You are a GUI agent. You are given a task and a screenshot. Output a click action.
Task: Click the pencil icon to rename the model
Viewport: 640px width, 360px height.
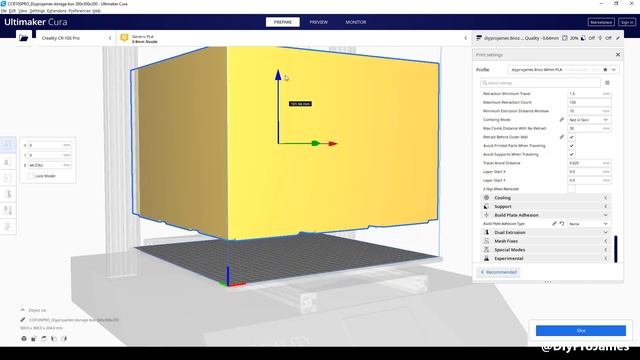pyautogui.click(x=23, y=320)
